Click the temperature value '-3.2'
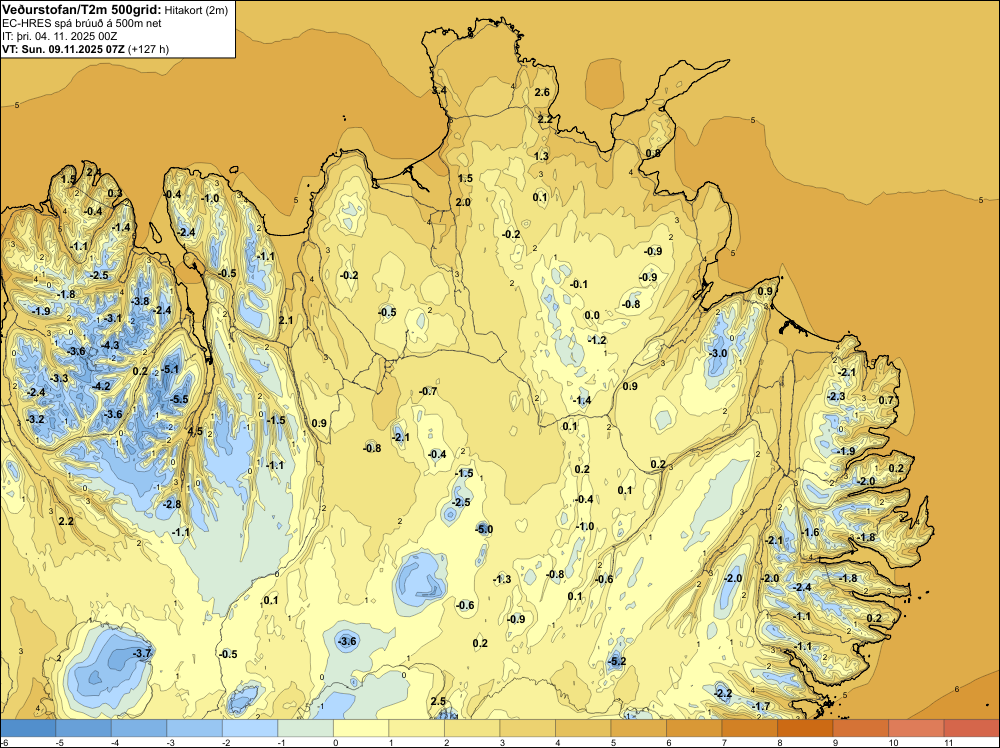Screen dimensions: 1000x748 [36, 419]
